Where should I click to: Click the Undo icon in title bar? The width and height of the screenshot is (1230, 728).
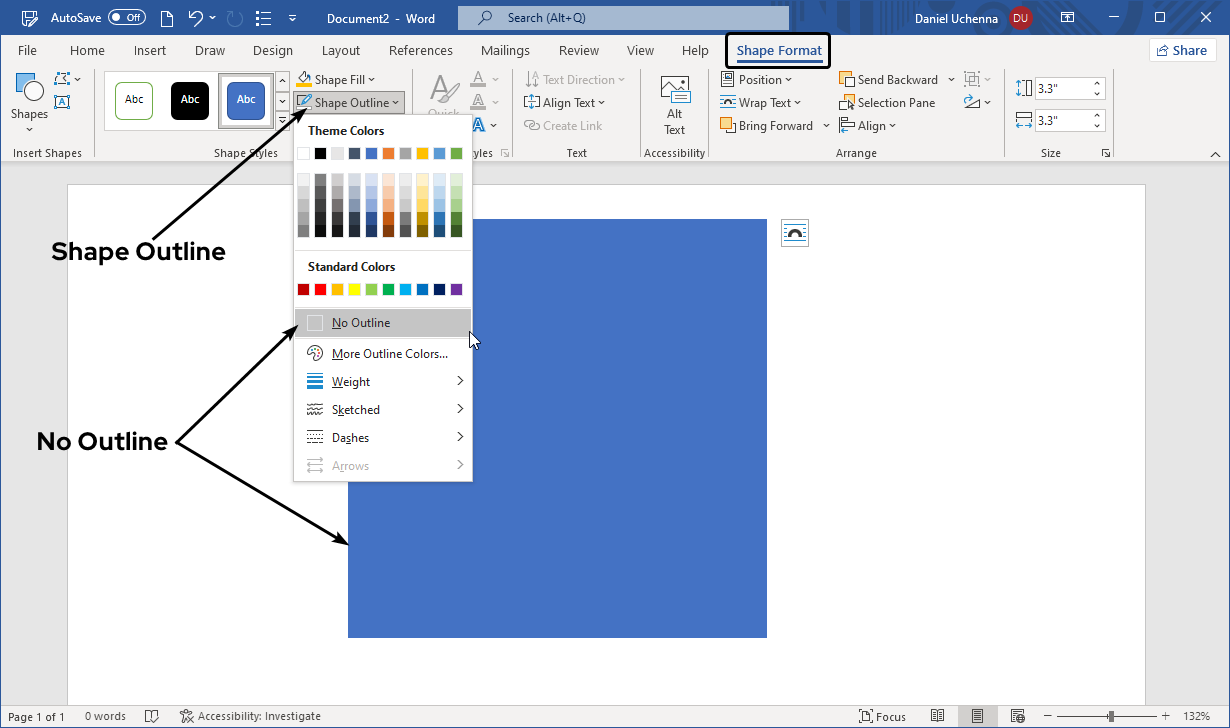[x=197, y=18]
